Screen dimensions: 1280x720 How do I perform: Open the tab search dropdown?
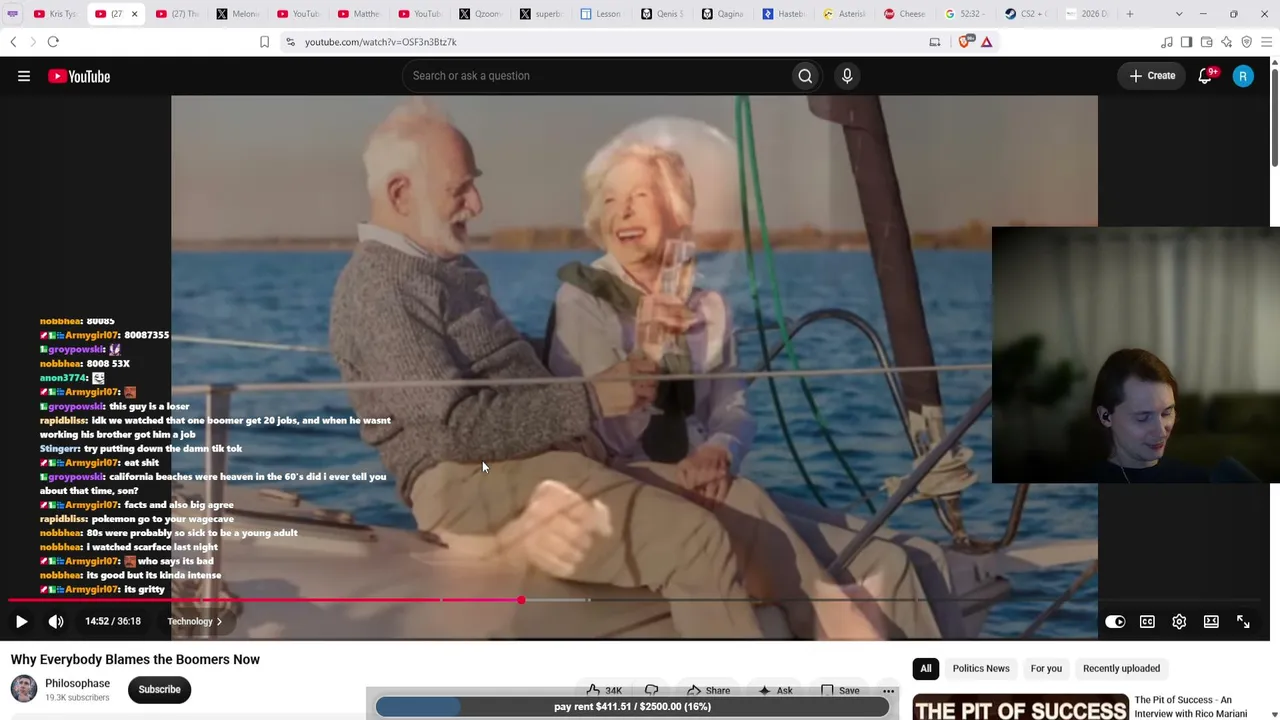coord(1179,14)
